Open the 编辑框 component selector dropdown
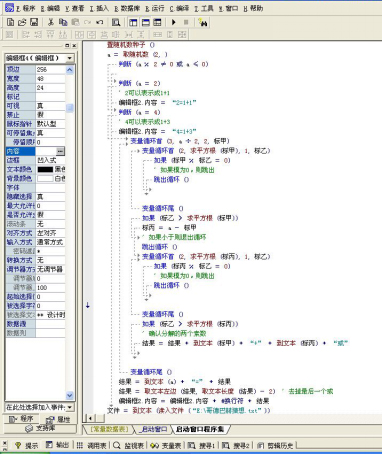 click(70, 58)
